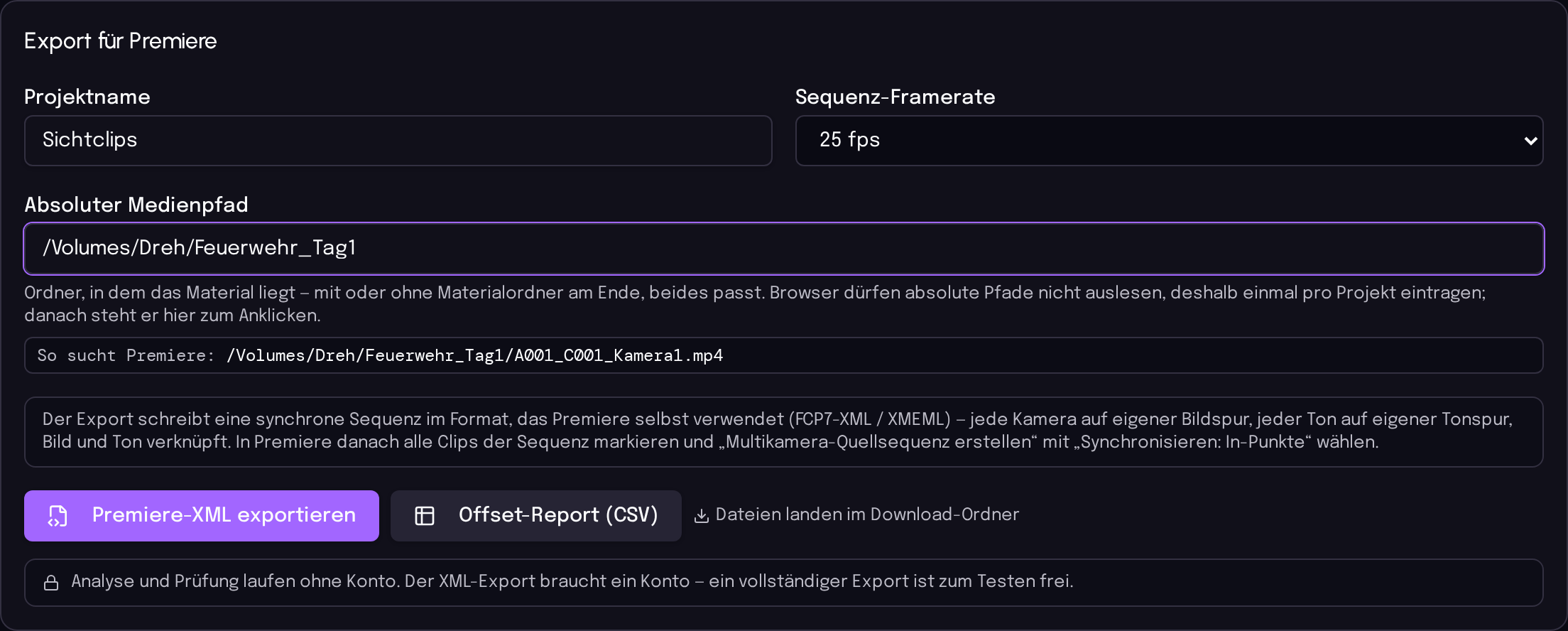Screen dimensions: 1568x631
Task: Click the Offset-Report (CSV) button label
Action: coord(558,515)
